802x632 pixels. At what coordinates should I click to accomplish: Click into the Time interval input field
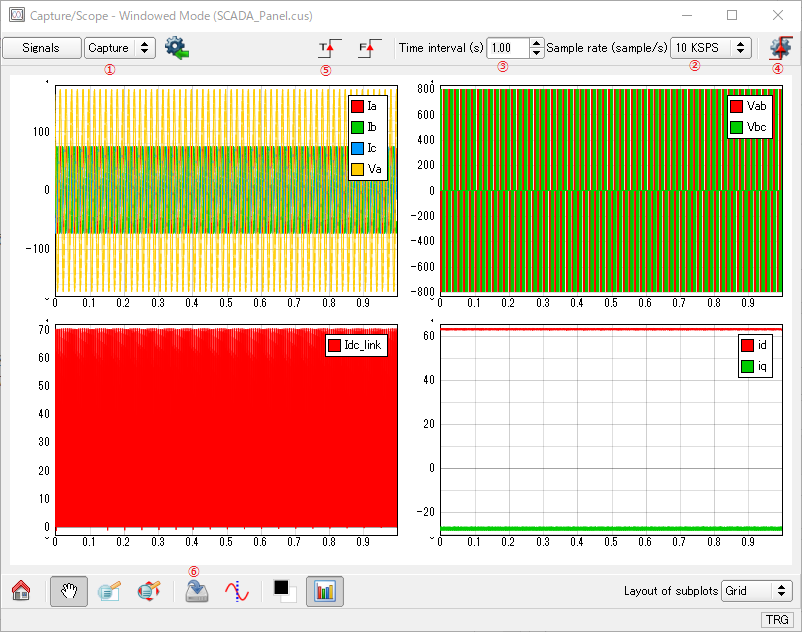[507, 47]
